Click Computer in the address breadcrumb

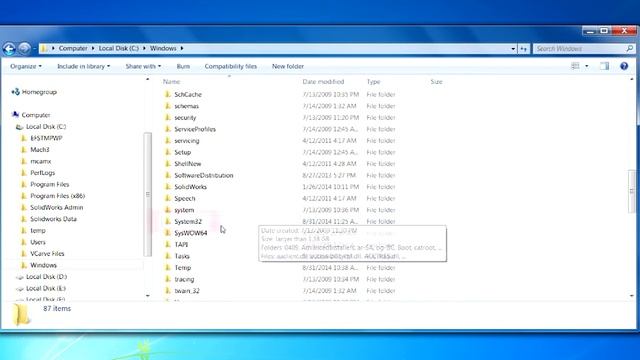coord(73,48)
